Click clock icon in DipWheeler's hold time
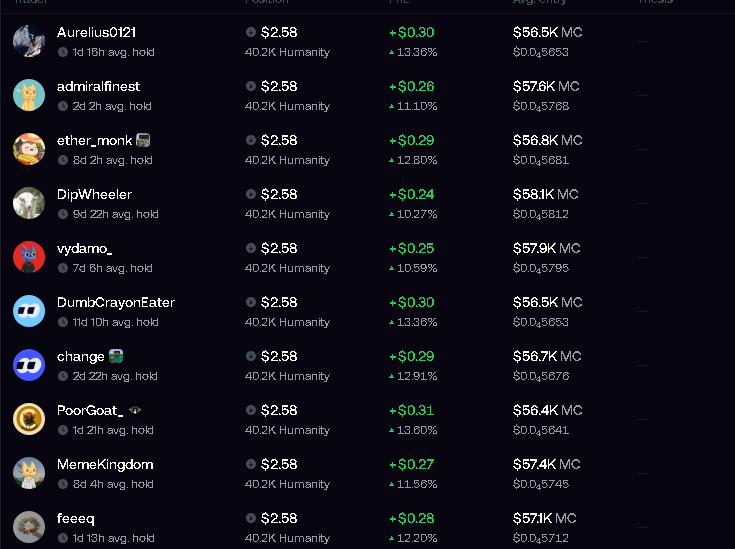This screenshot has height=549, width=735. tap(63, 214)
